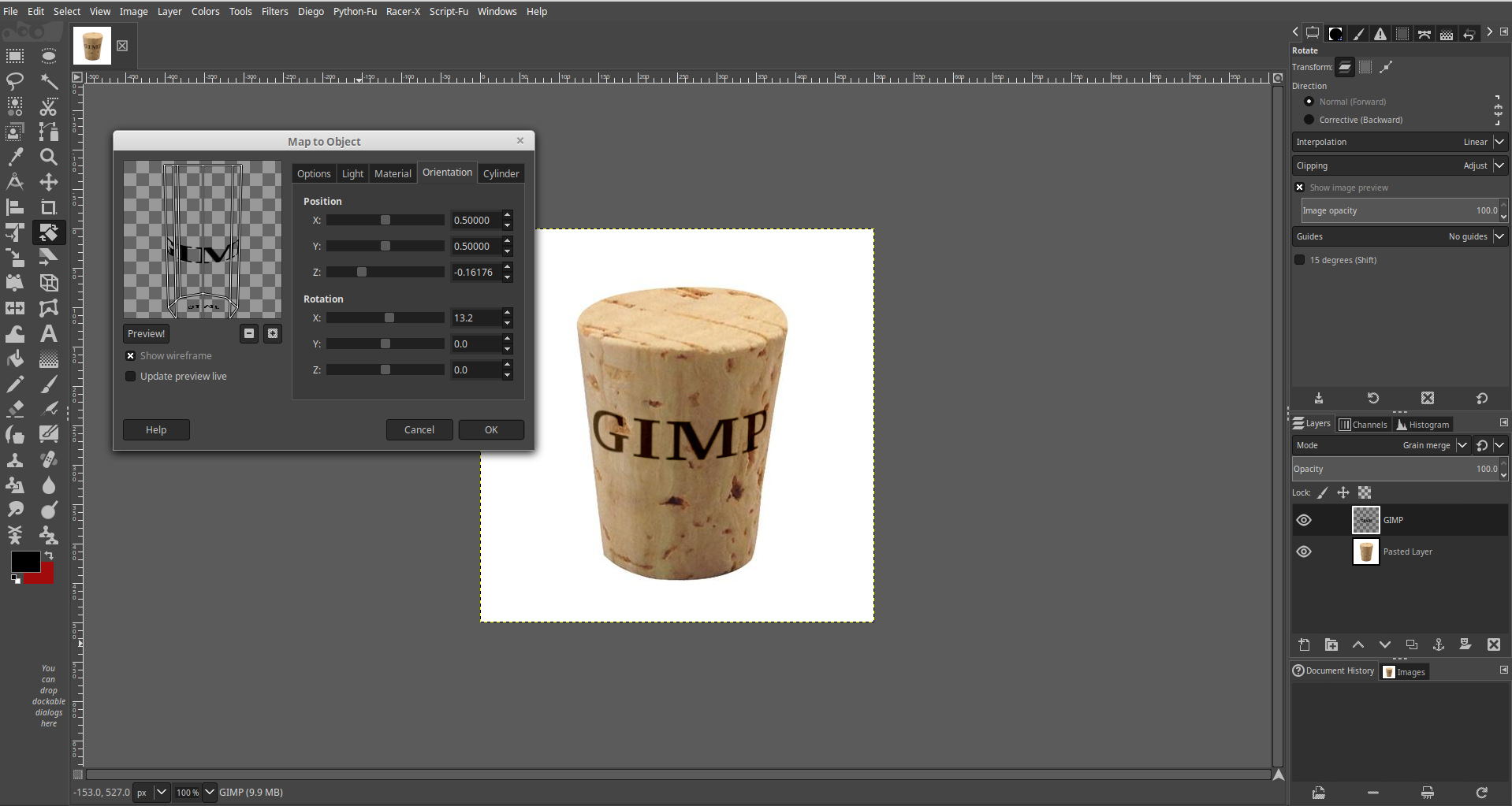This screenshot has width=1512, height=806.
Task: Switch to the Material tab
Action: pos(393,173)
